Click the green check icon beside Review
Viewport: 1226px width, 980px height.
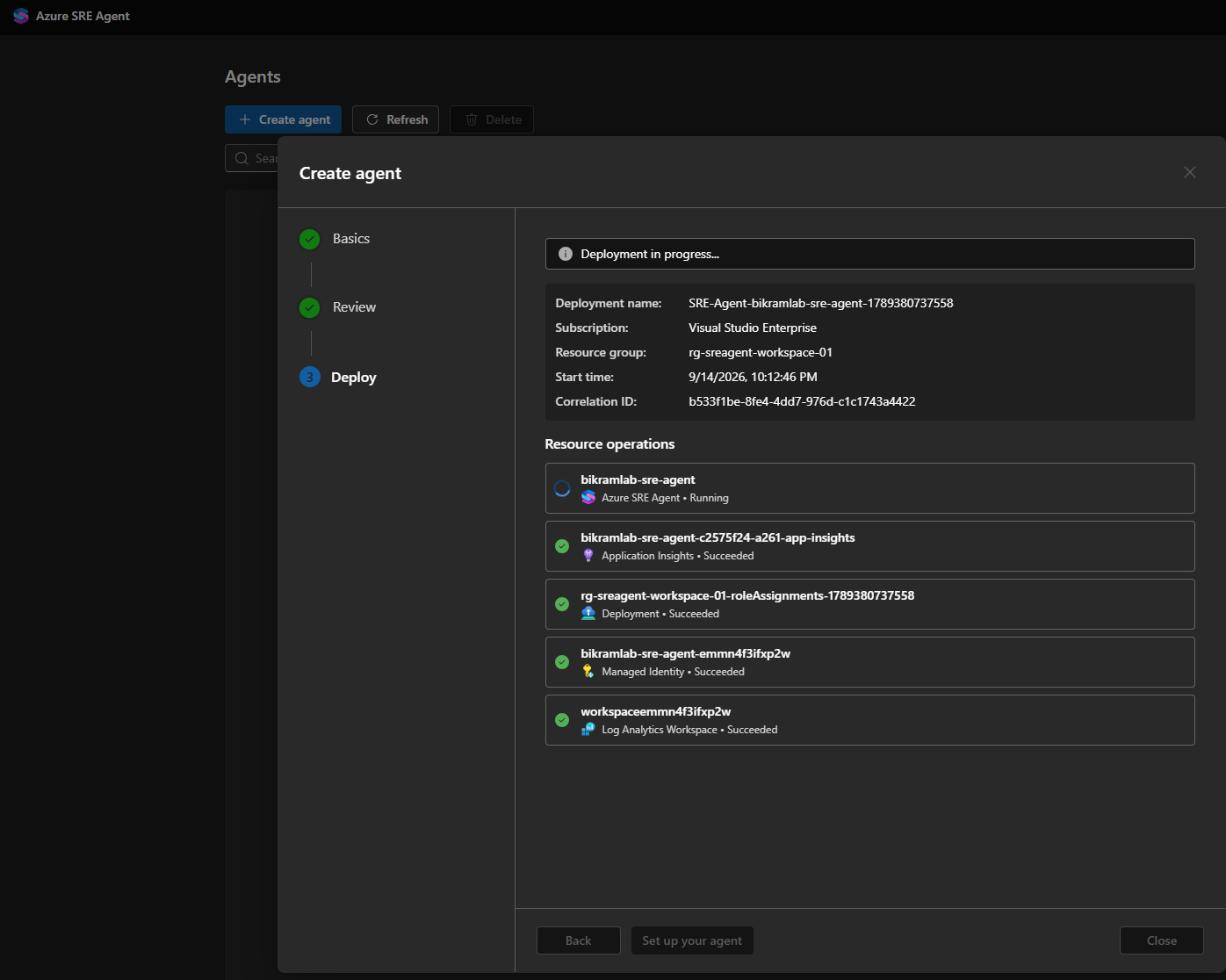coord(310,307)
